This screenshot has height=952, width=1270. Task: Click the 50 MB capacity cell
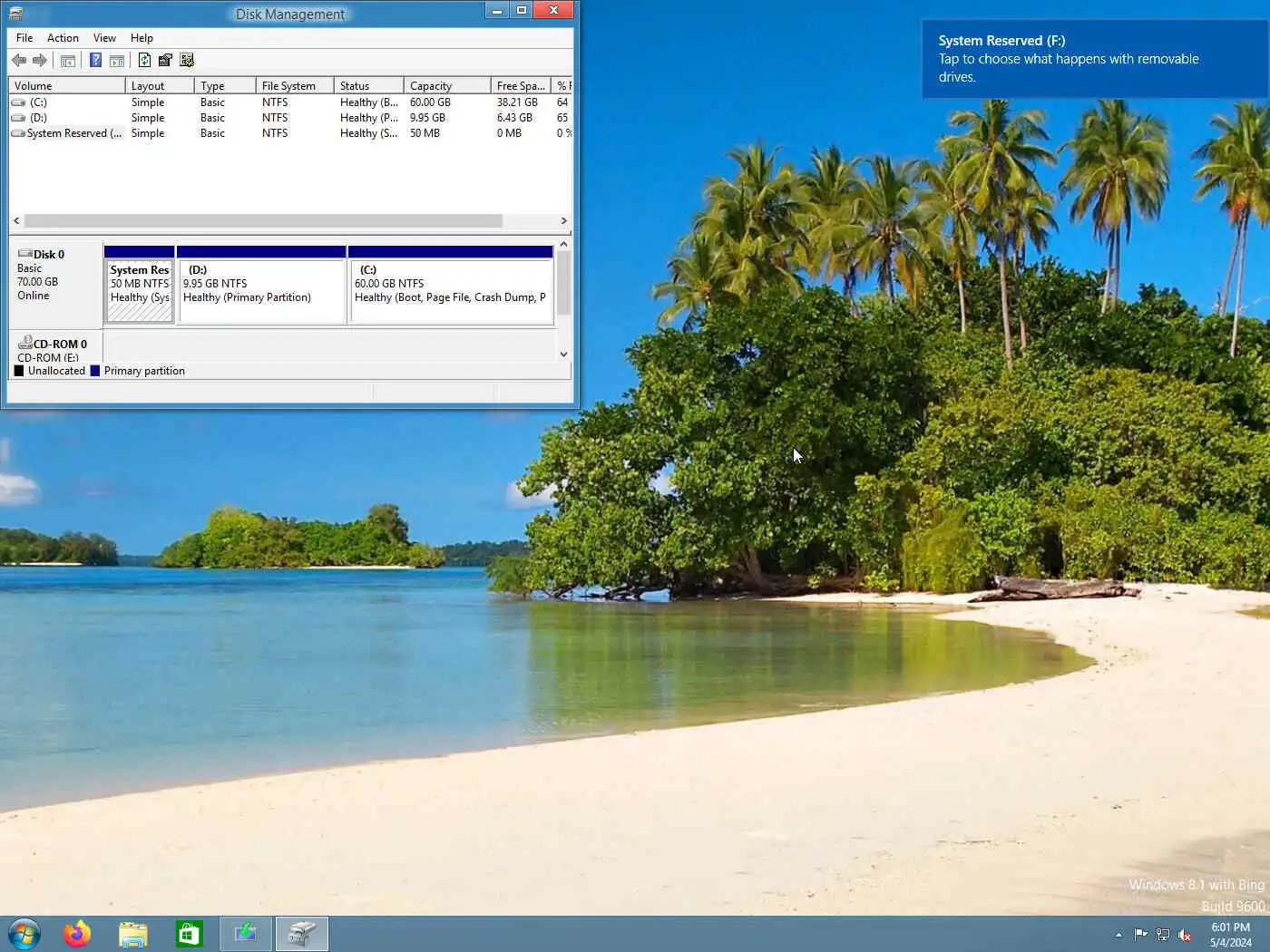coord(425,133)
